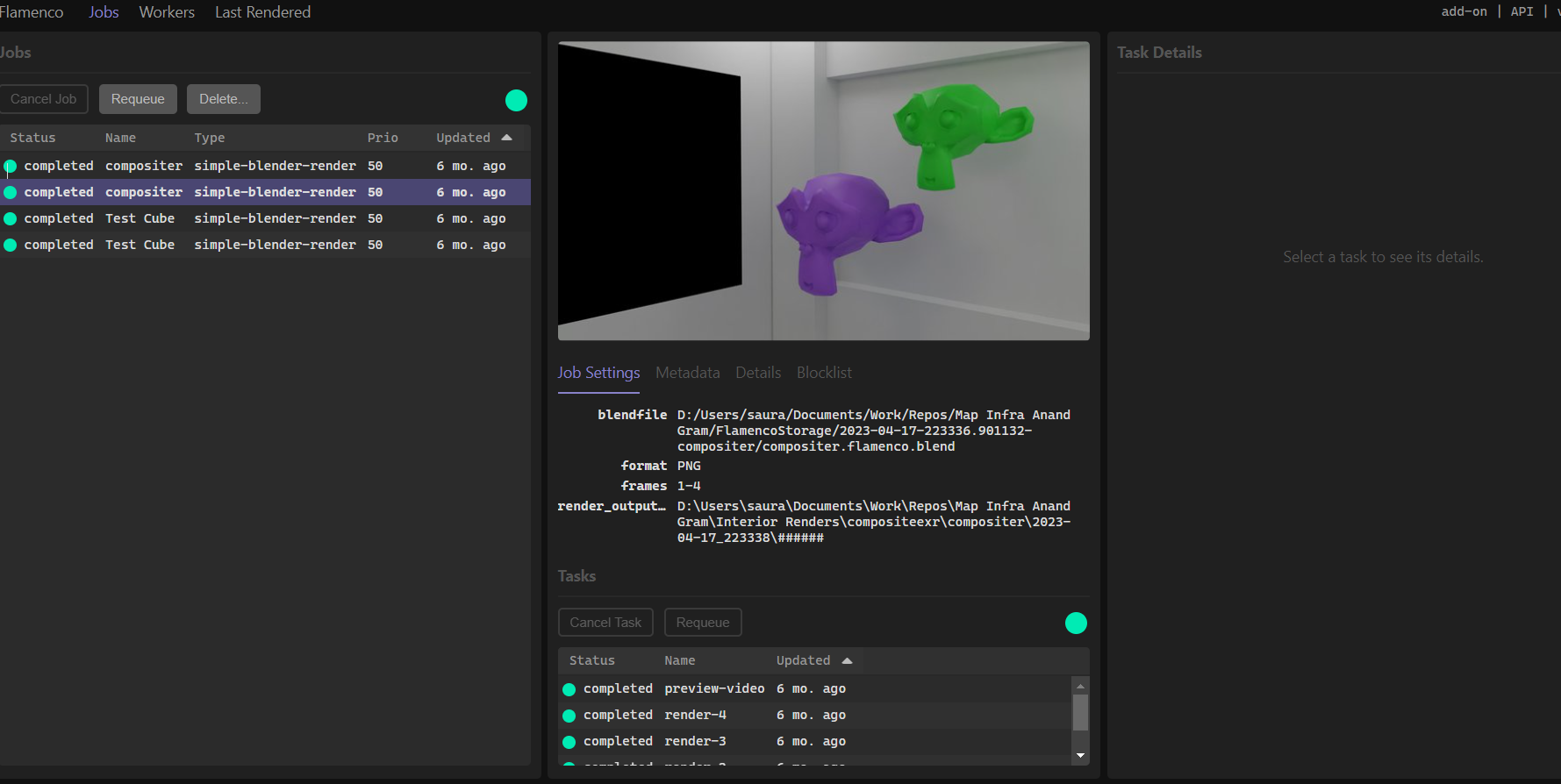Sort jobs by Updated arrow
Image resolution: width=1561 pixels, height=784 pixels.
click(506, 138)
